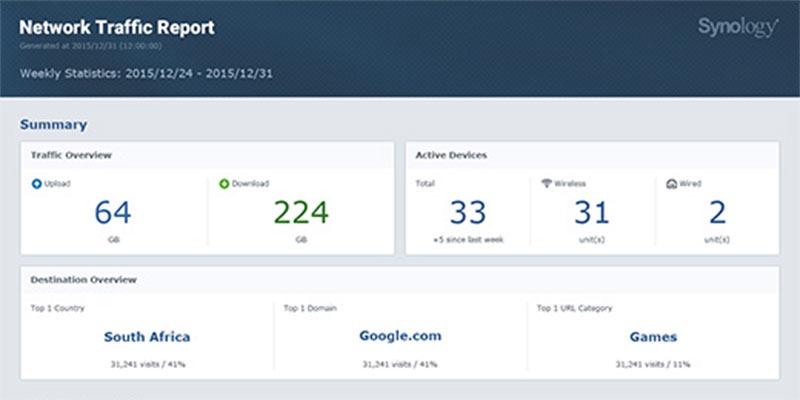The image size is (800, 400).
Task: Click the Upload label text
Action: pos(57,184)
